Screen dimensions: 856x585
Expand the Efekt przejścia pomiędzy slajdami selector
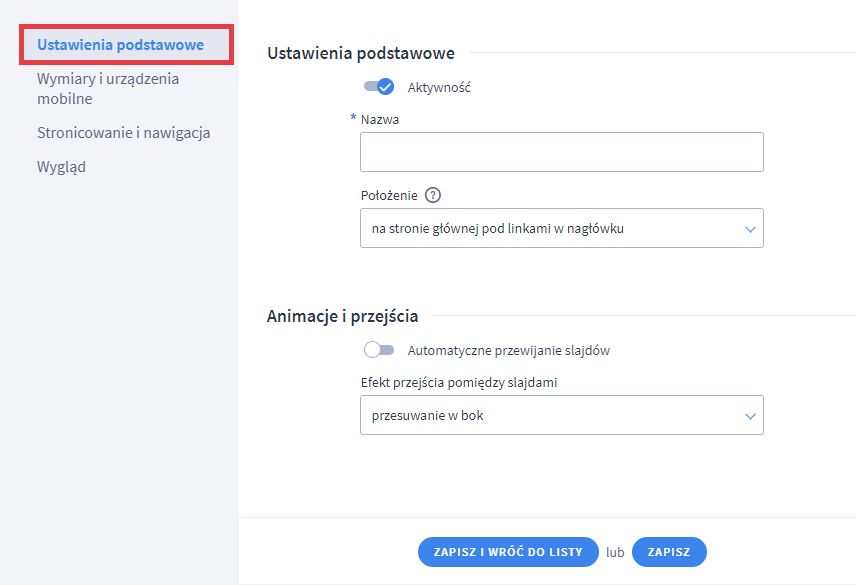(561, 415)
